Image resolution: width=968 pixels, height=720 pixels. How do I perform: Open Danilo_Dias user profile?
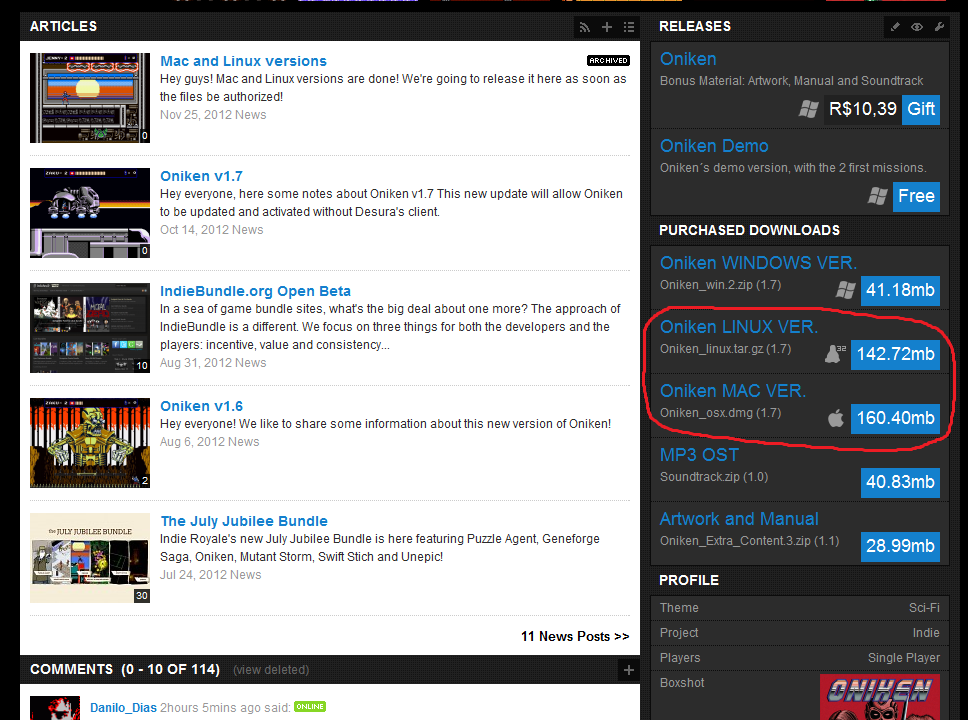pos(123,708)
